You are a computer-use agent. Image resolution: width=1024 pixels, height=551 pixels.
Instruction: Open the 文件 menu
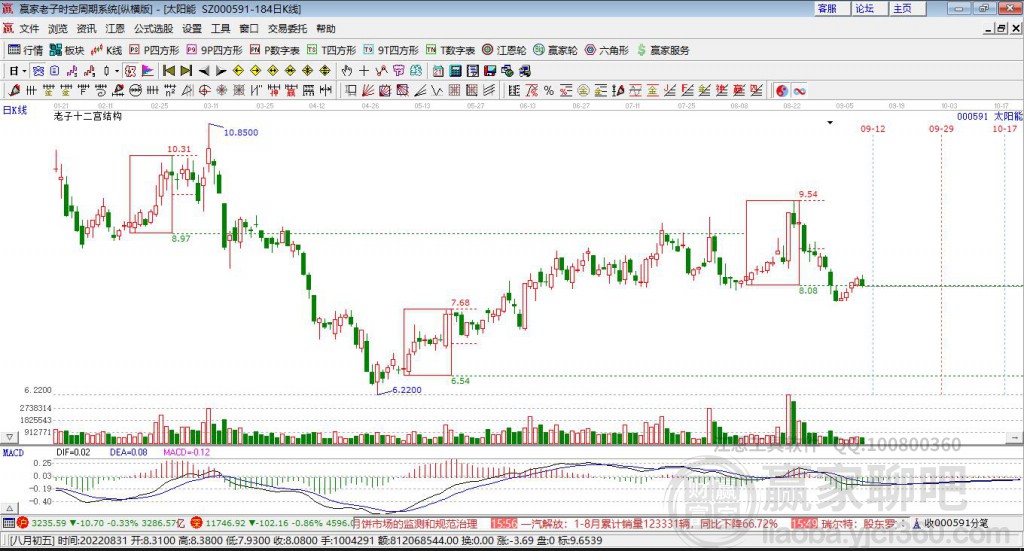point(29,29)
